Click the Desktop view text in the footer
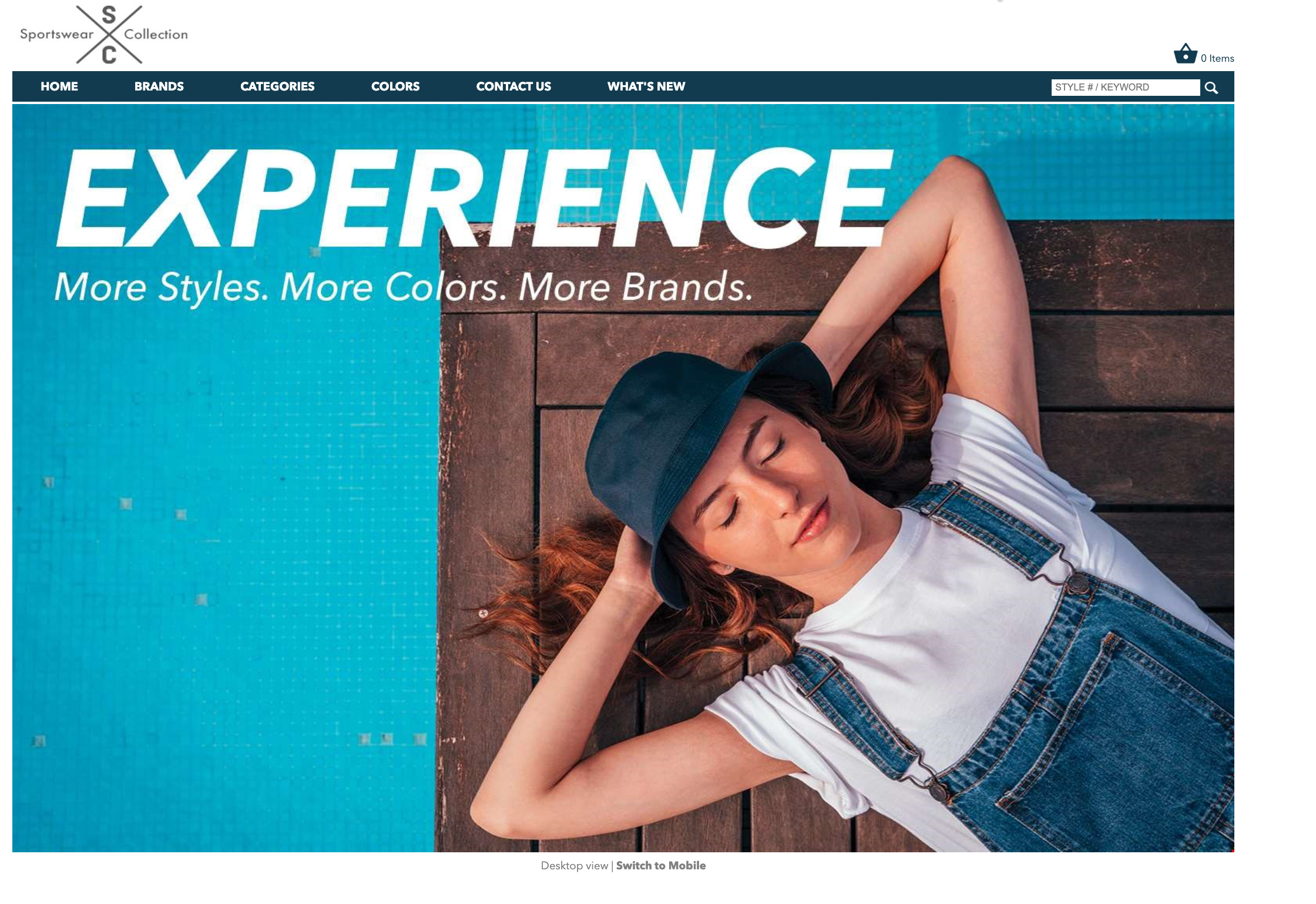 pos(575,866)
